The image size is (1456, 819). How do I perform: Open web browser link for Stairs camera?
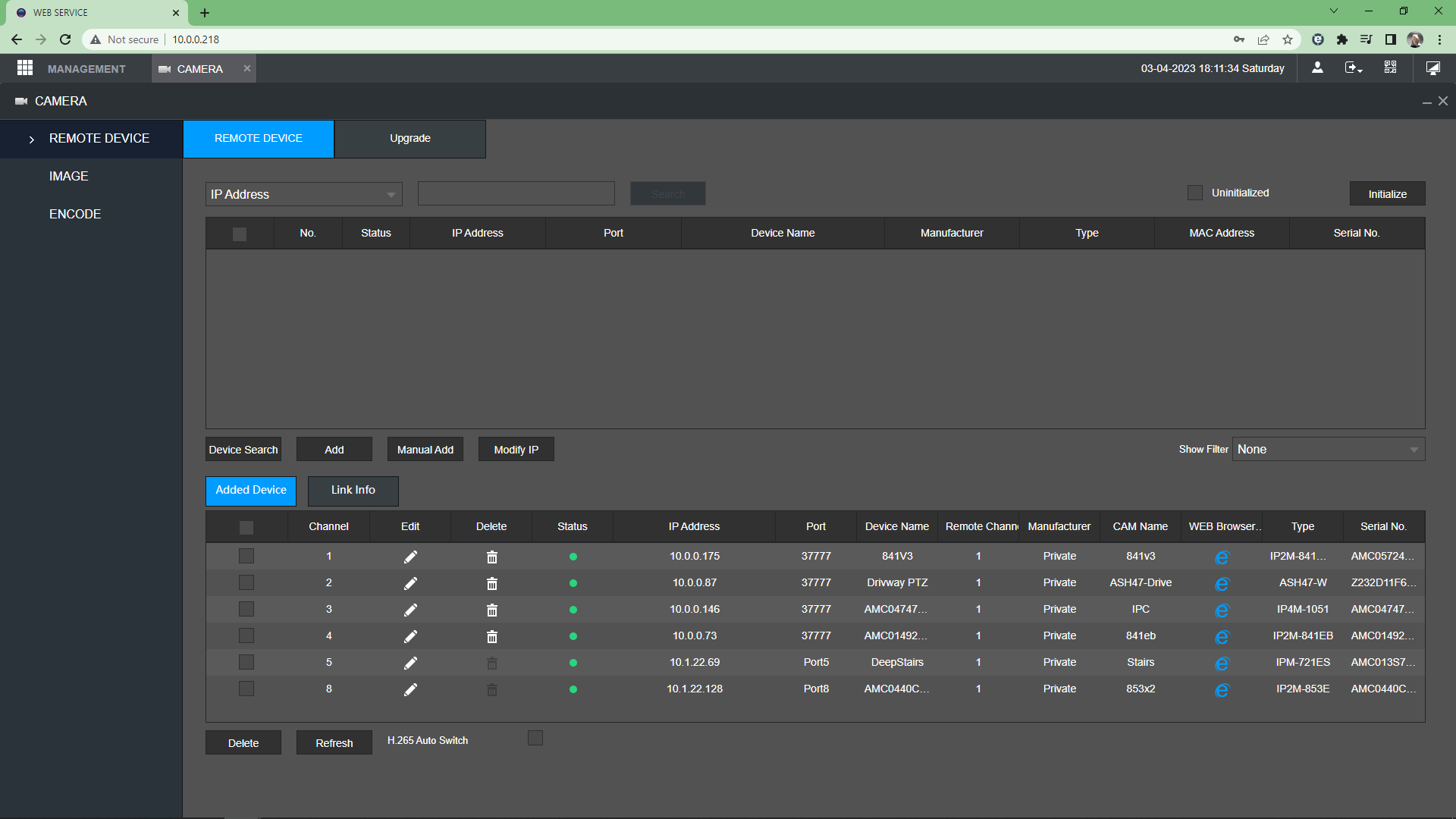pyautogui.click(x=1222, y=664)
